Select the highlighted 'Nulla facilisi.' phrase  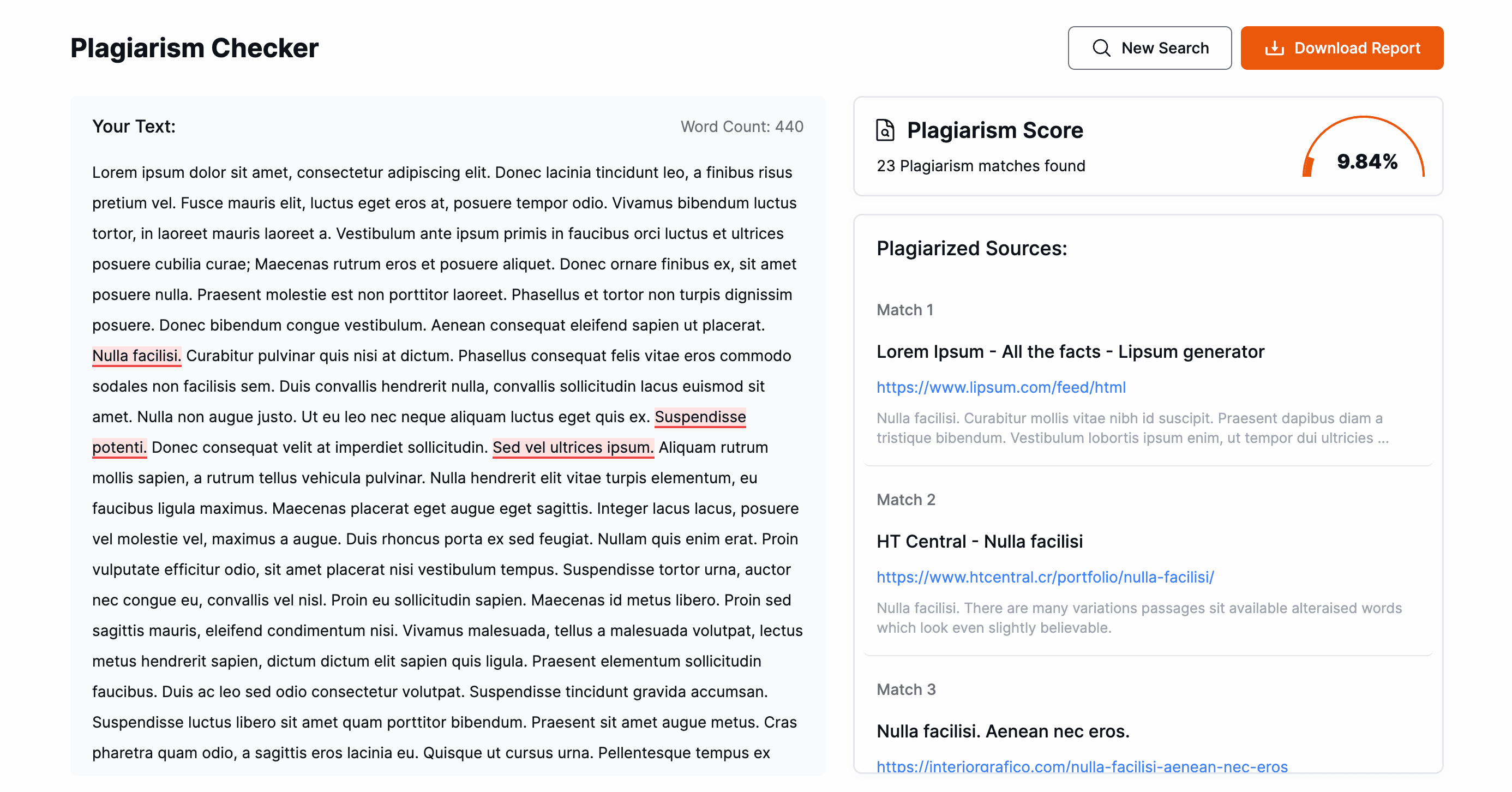[x=136, y=355]
